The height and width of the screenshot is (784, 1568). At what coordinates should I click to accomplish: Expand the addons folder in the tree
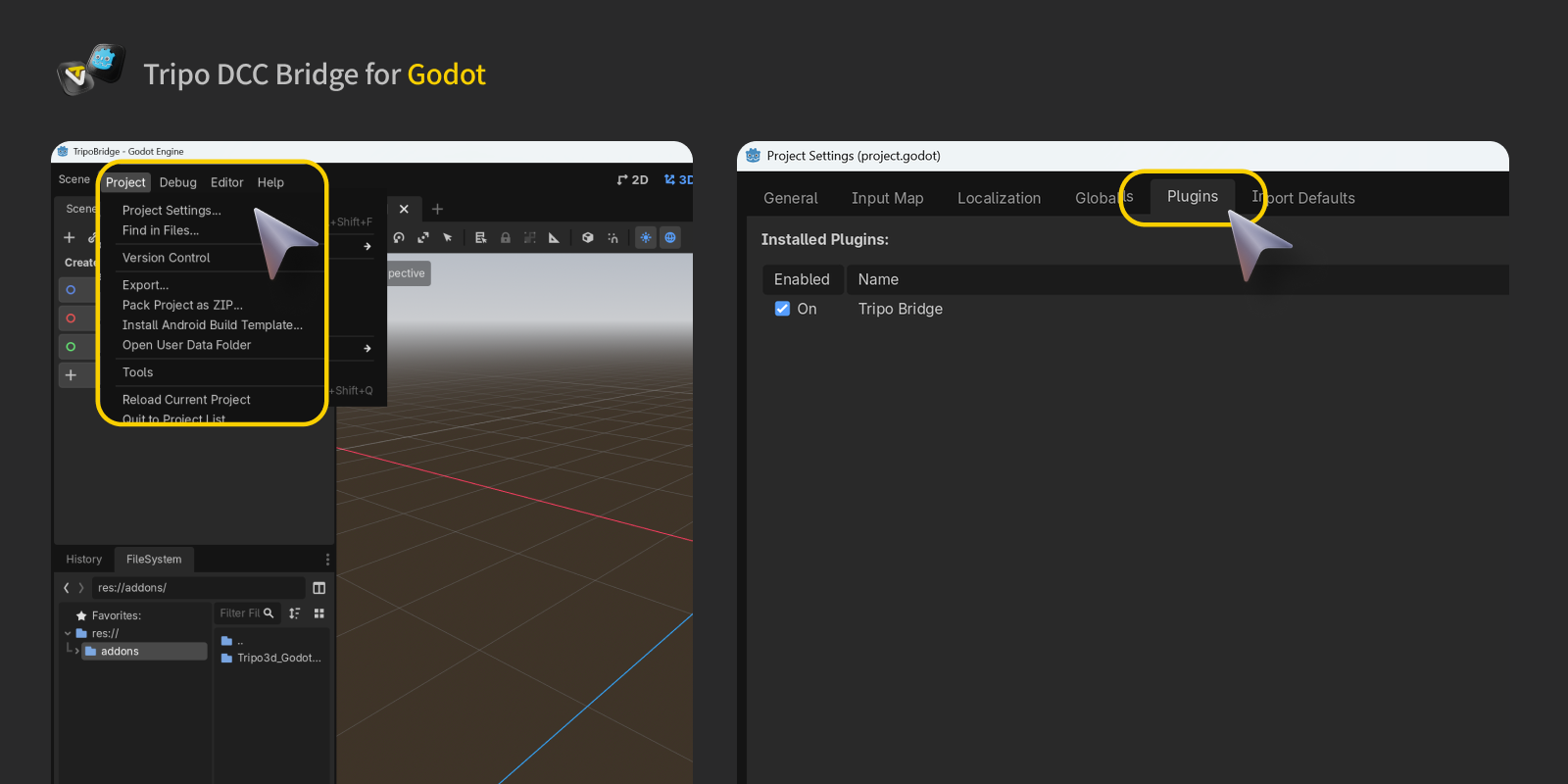[76, 651]
